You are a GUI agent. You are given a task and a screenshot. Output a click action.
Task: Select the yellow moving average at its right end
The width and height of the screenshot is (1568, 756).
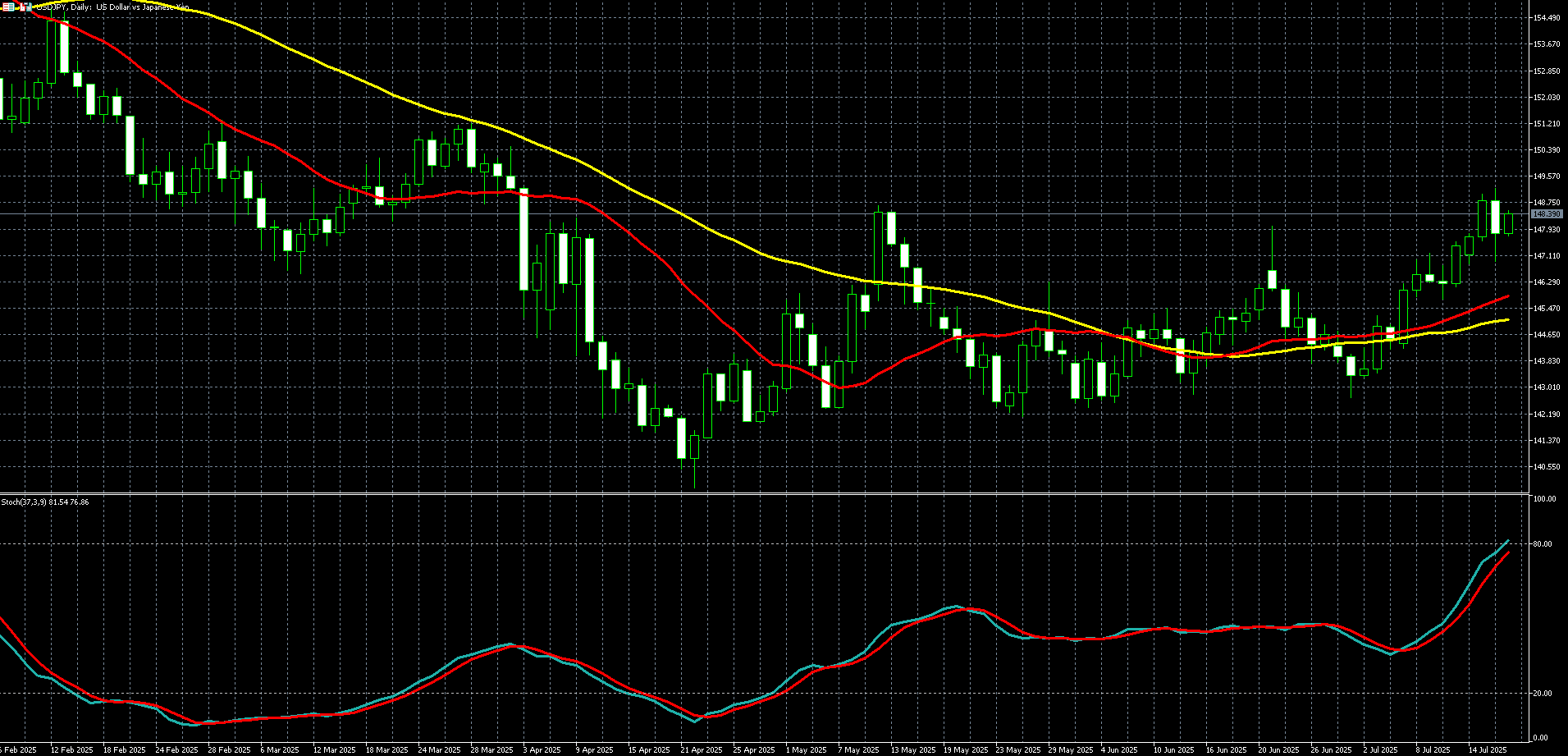point(1506,320)
